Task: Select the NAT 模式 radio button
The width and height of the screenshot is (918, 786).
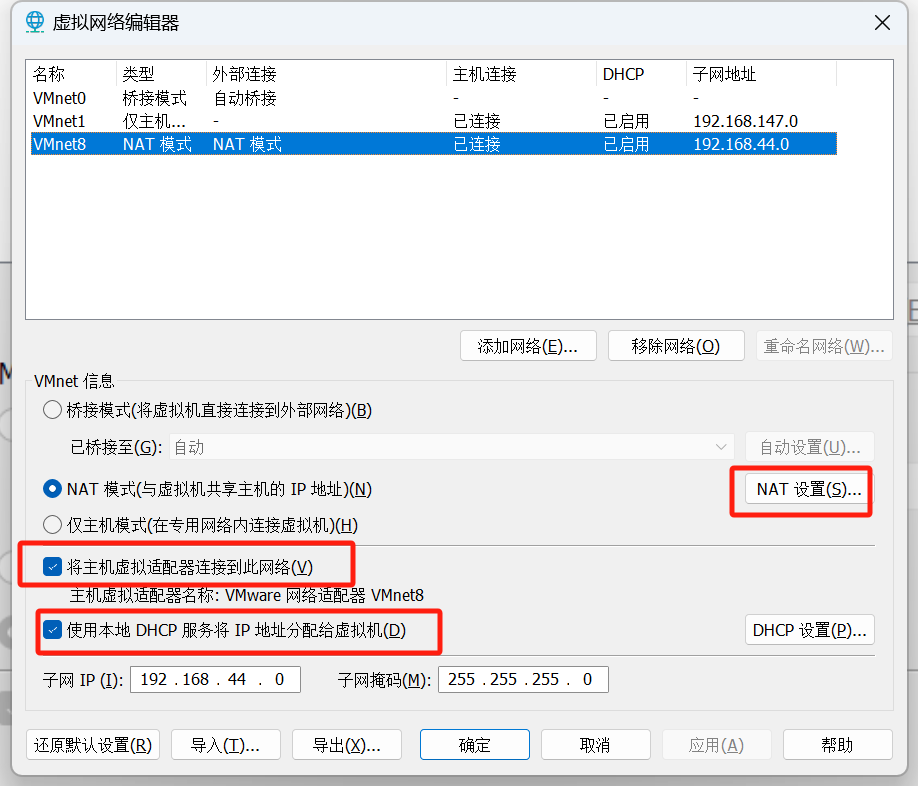Action: click(x=52, y=489)
